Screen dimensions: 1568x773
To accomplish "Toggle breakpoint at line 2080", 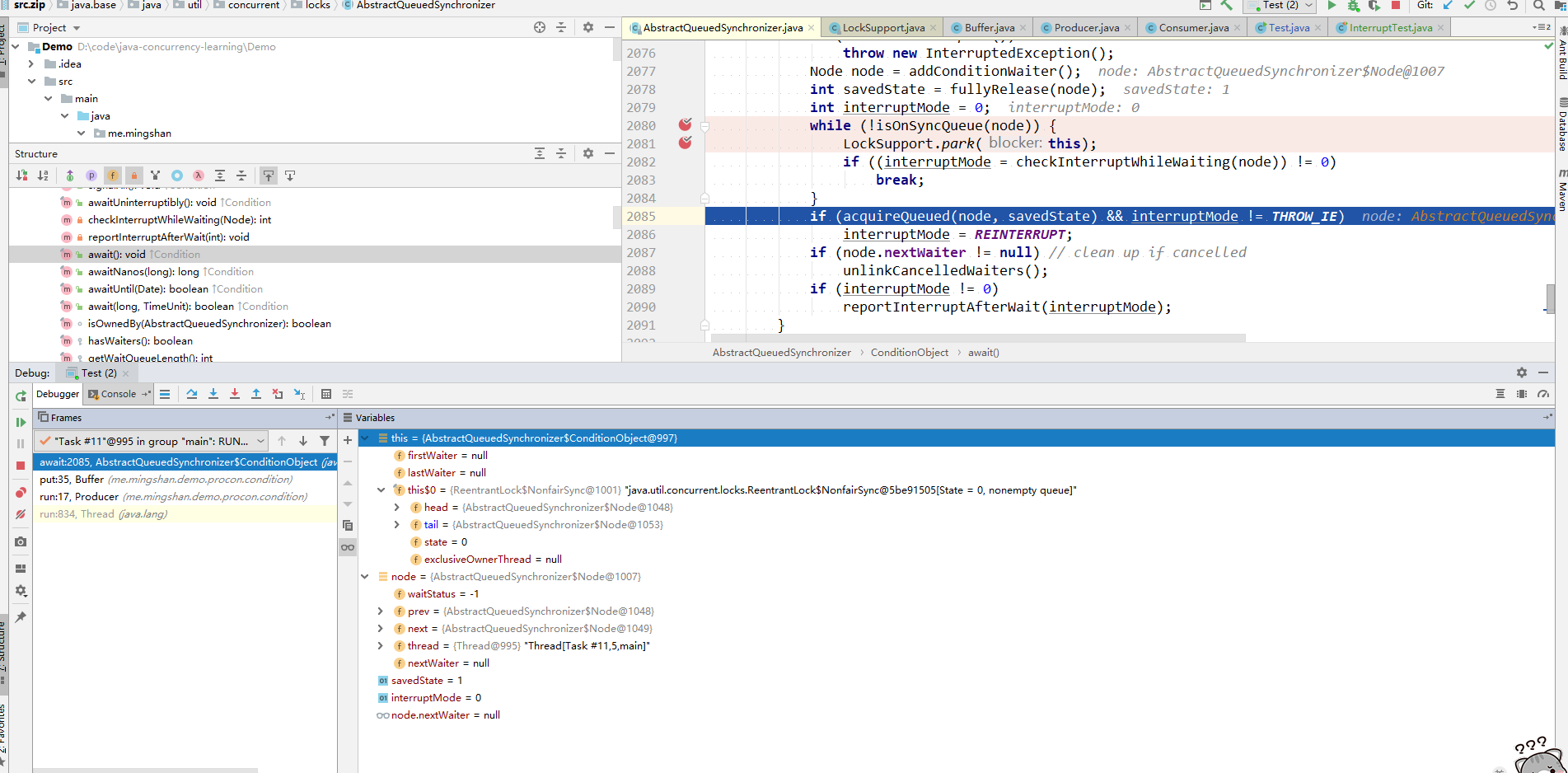I will 685,125.
